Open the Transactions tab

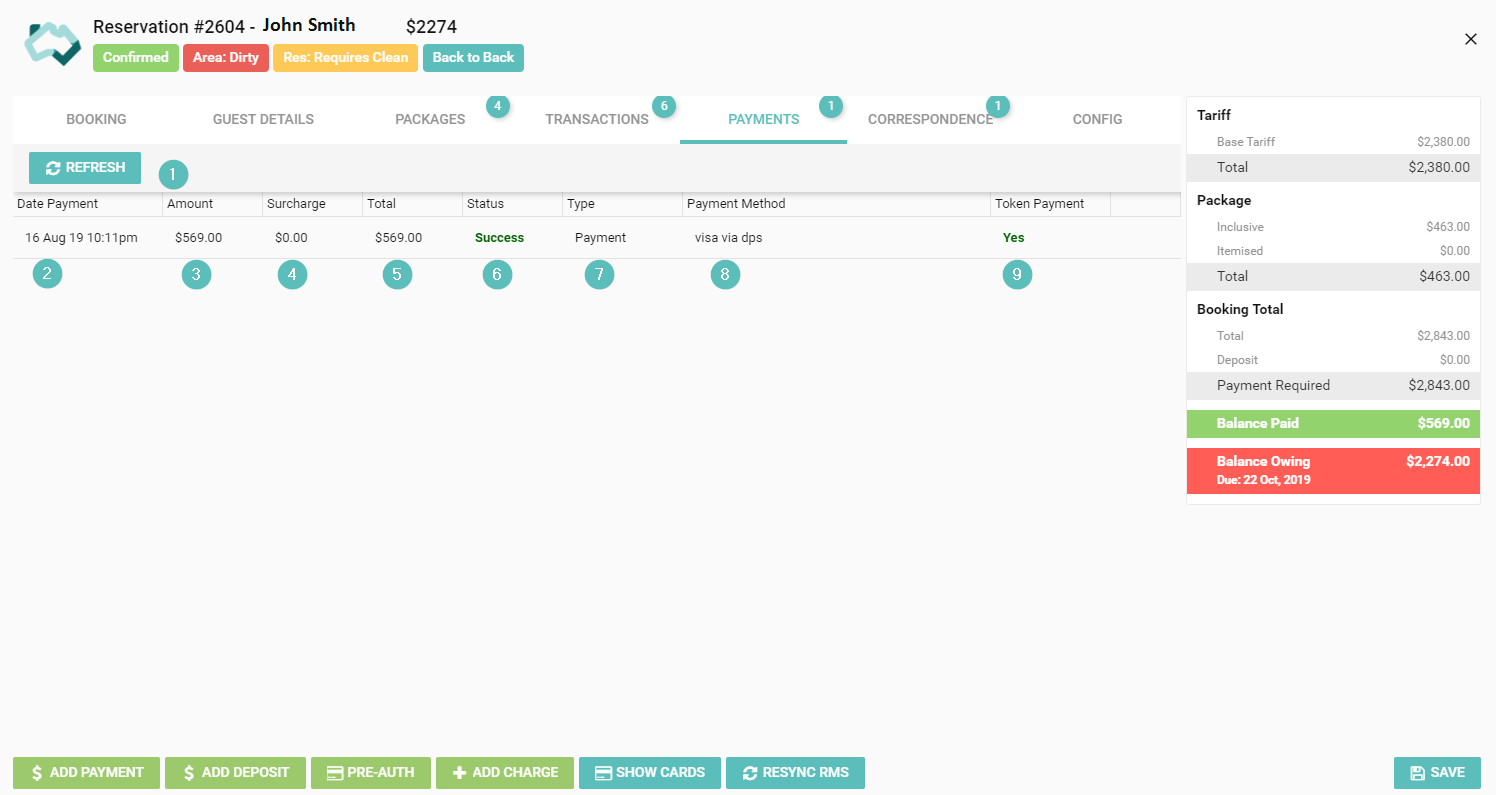(x=597, y=120)
